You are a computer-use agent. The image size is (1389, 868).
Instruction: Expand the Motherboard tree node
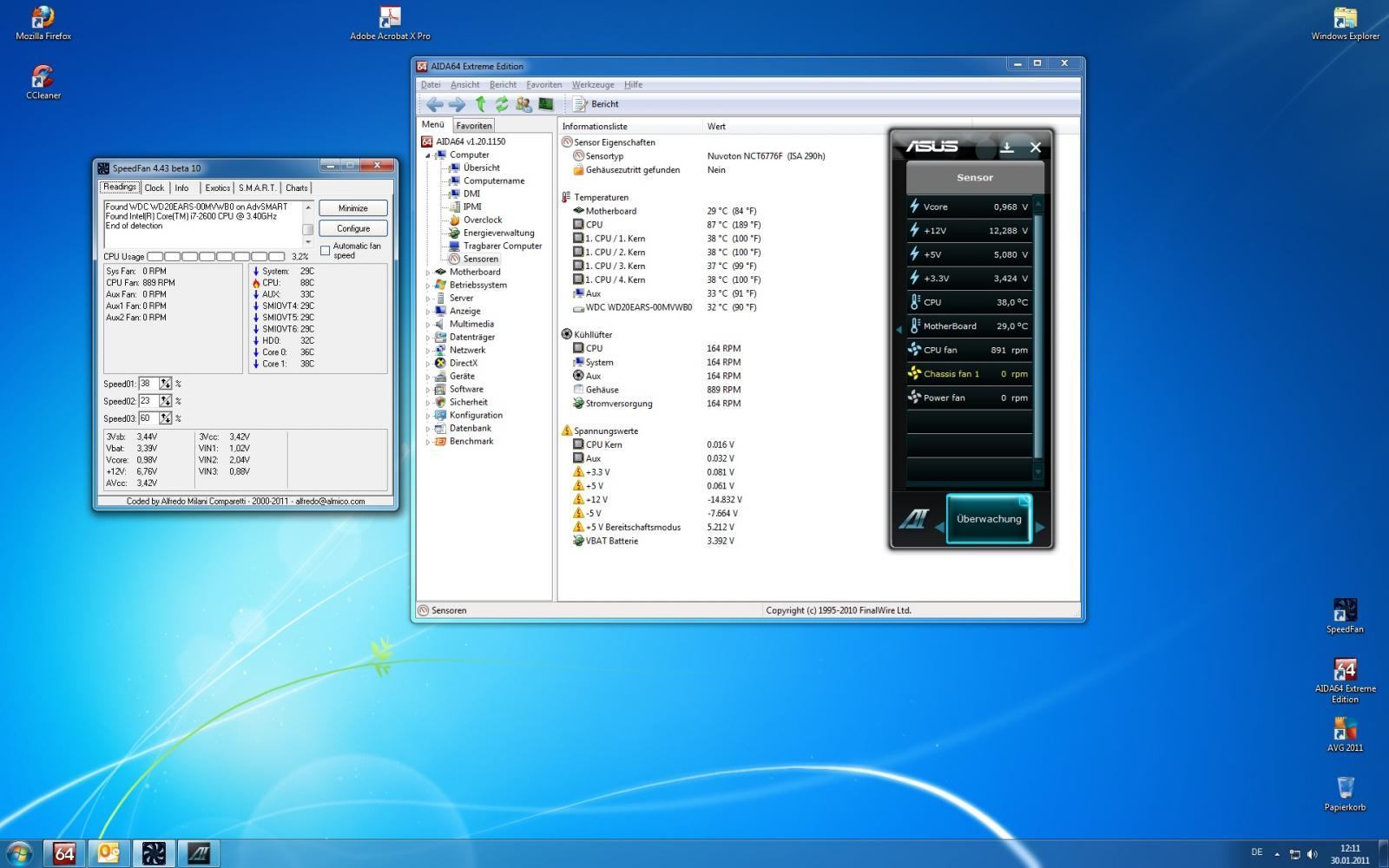click(428, 273)
